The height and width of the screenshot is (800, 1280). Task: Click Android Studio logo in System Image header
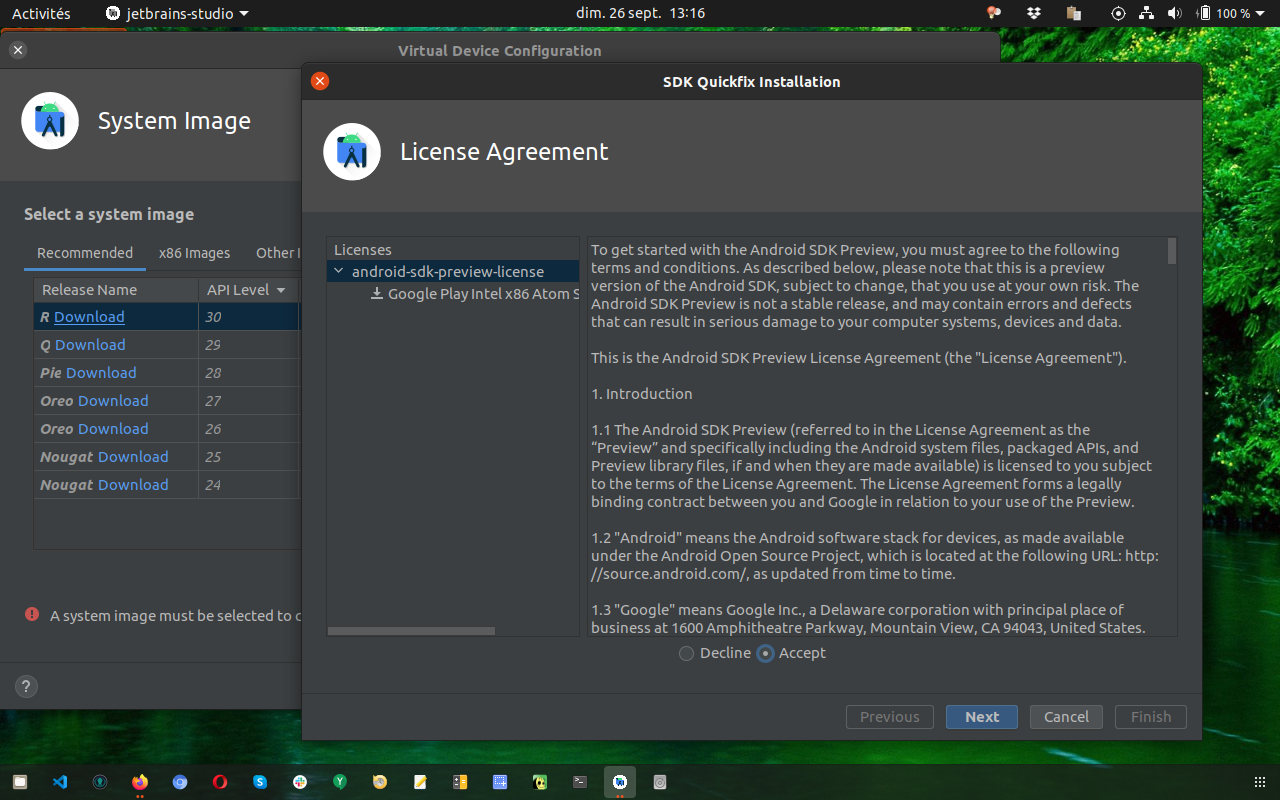50,121
